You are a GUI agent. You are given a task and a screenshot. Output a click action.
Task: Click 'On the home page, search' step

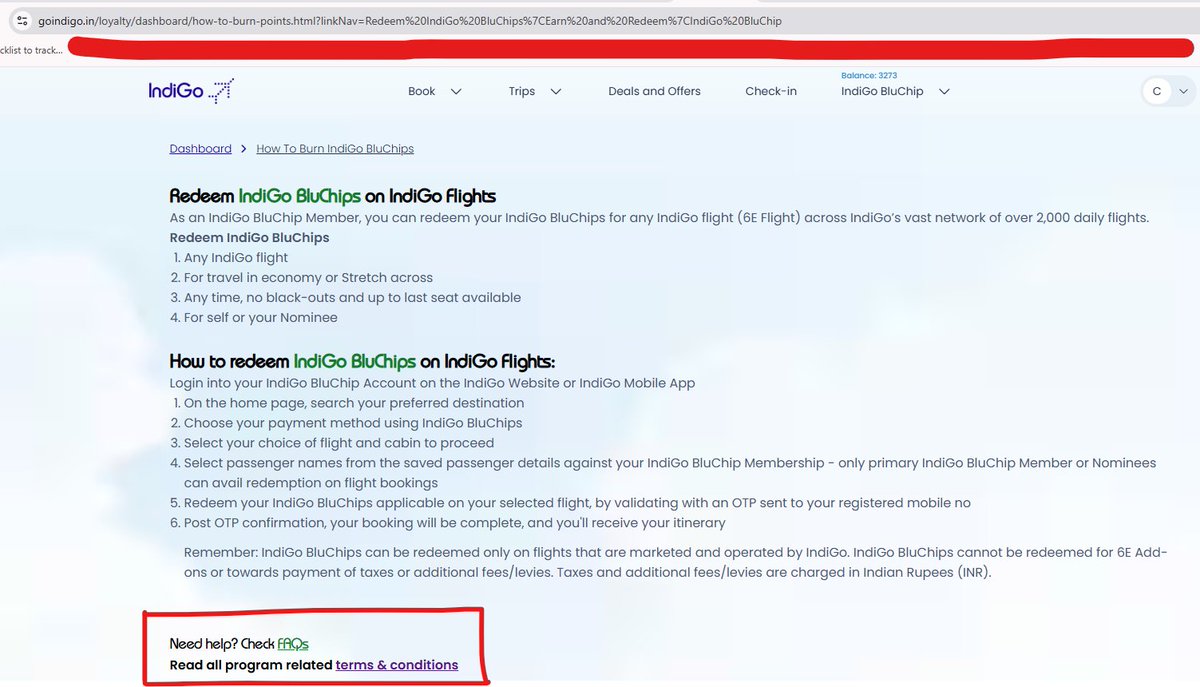(354, 403)
